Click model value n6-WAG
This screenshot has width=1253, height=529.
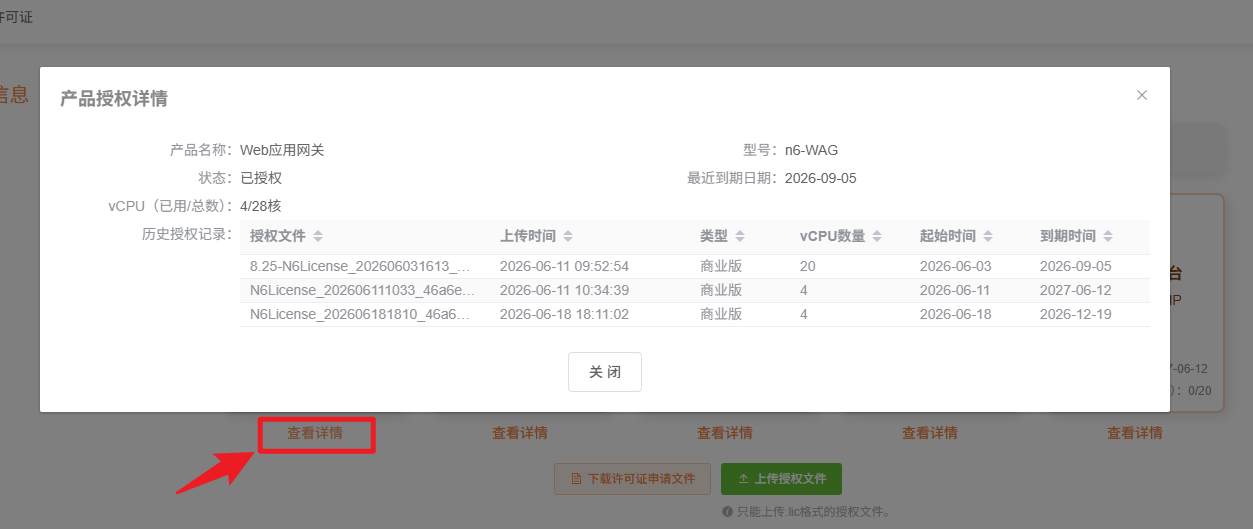tap(811, 150)
